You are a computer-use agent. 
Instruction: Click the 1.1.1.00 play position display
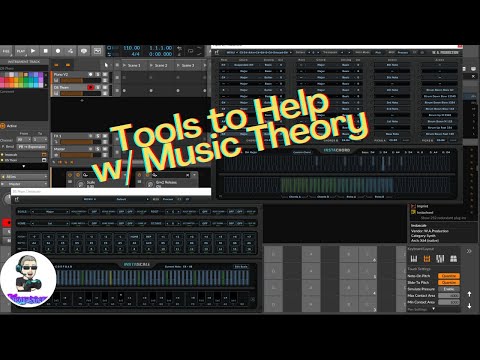pyautogui.click(x=161, y=48)
